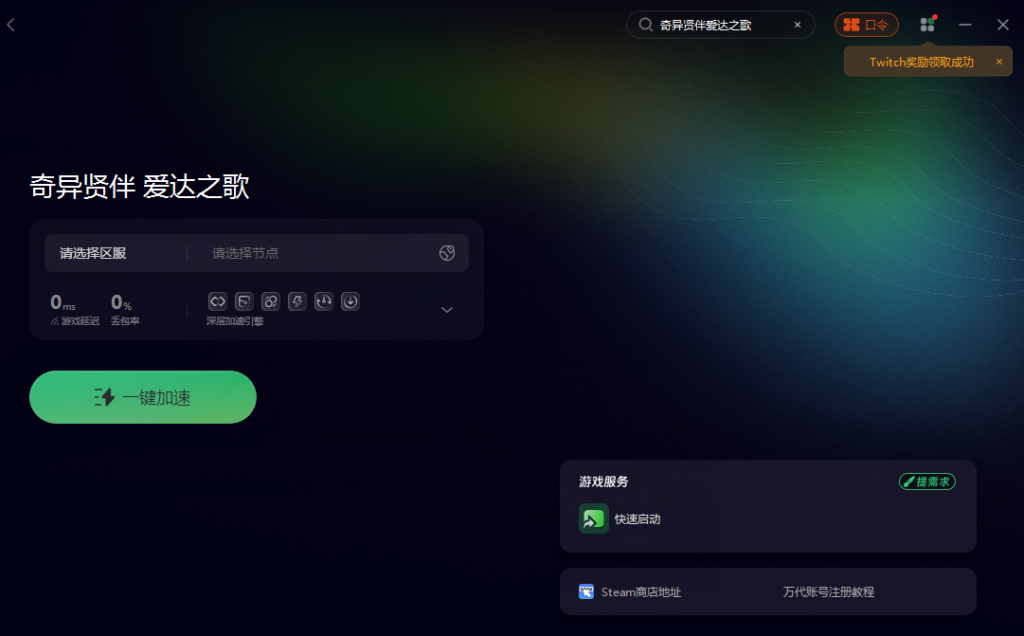Viewport: 1024px width, 636px height.
Task: Click the back arrow in top-left corner
Action: tap(11, 25)
